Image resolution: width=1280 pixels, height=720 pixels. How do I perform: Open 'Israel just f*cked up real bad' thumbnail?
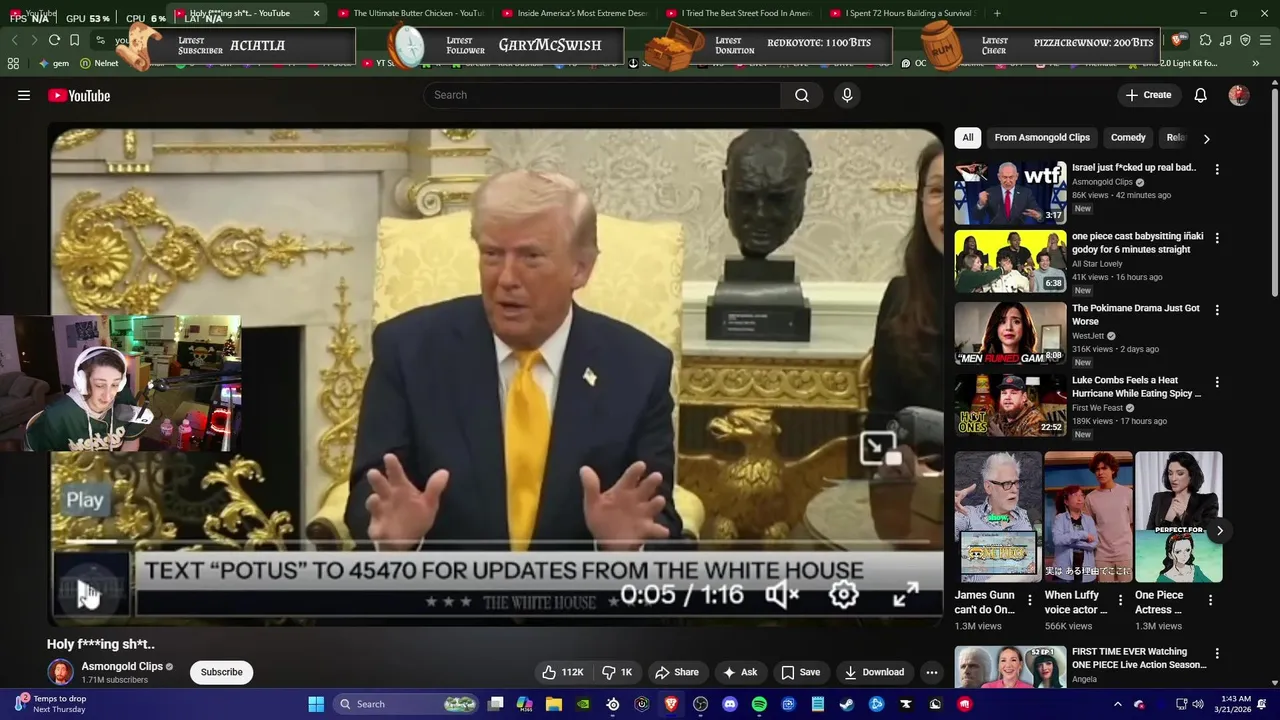tap(1010, 193)
